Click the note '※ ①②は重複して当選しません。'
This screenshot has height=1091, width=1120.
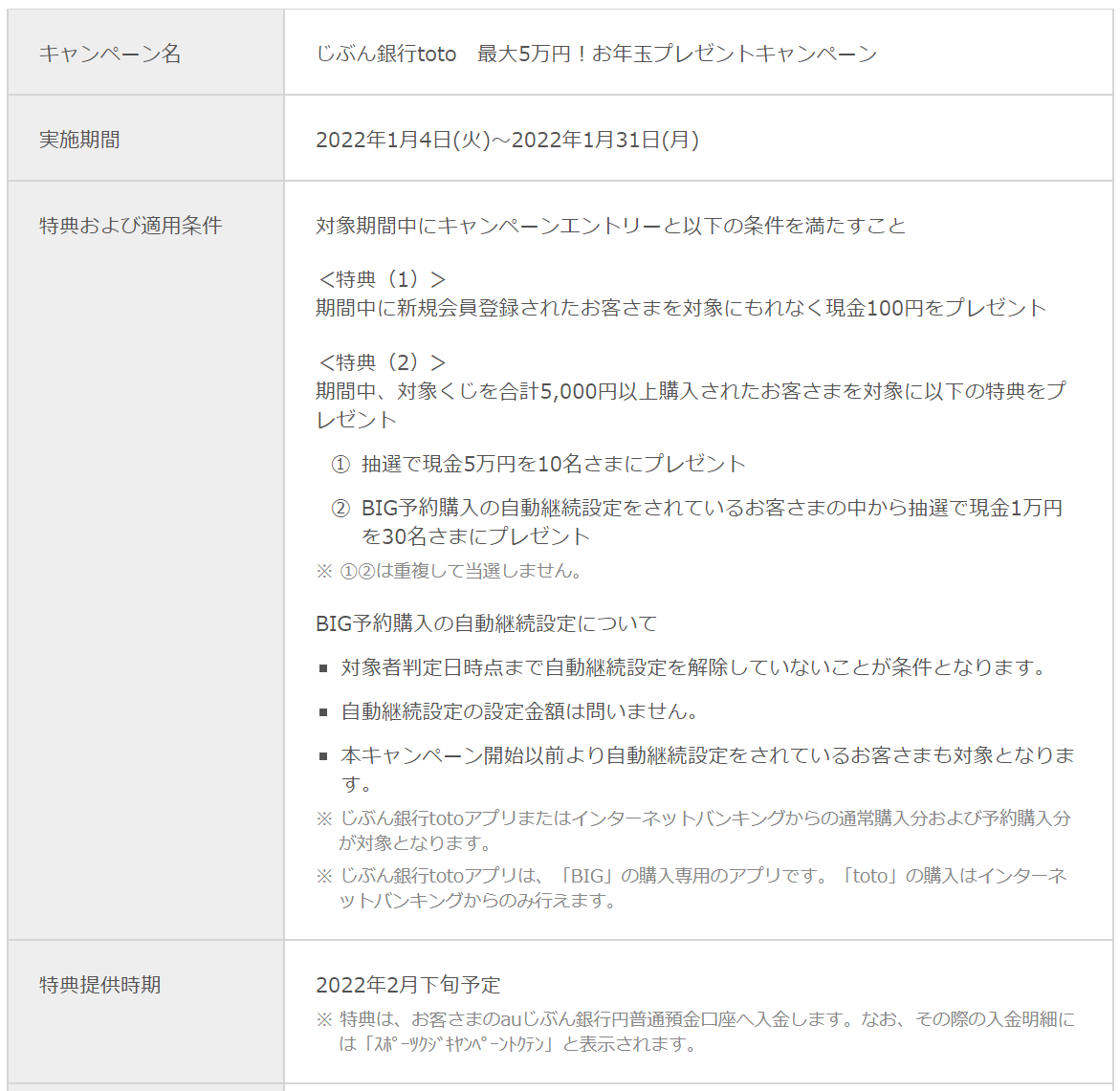point(450,571)
